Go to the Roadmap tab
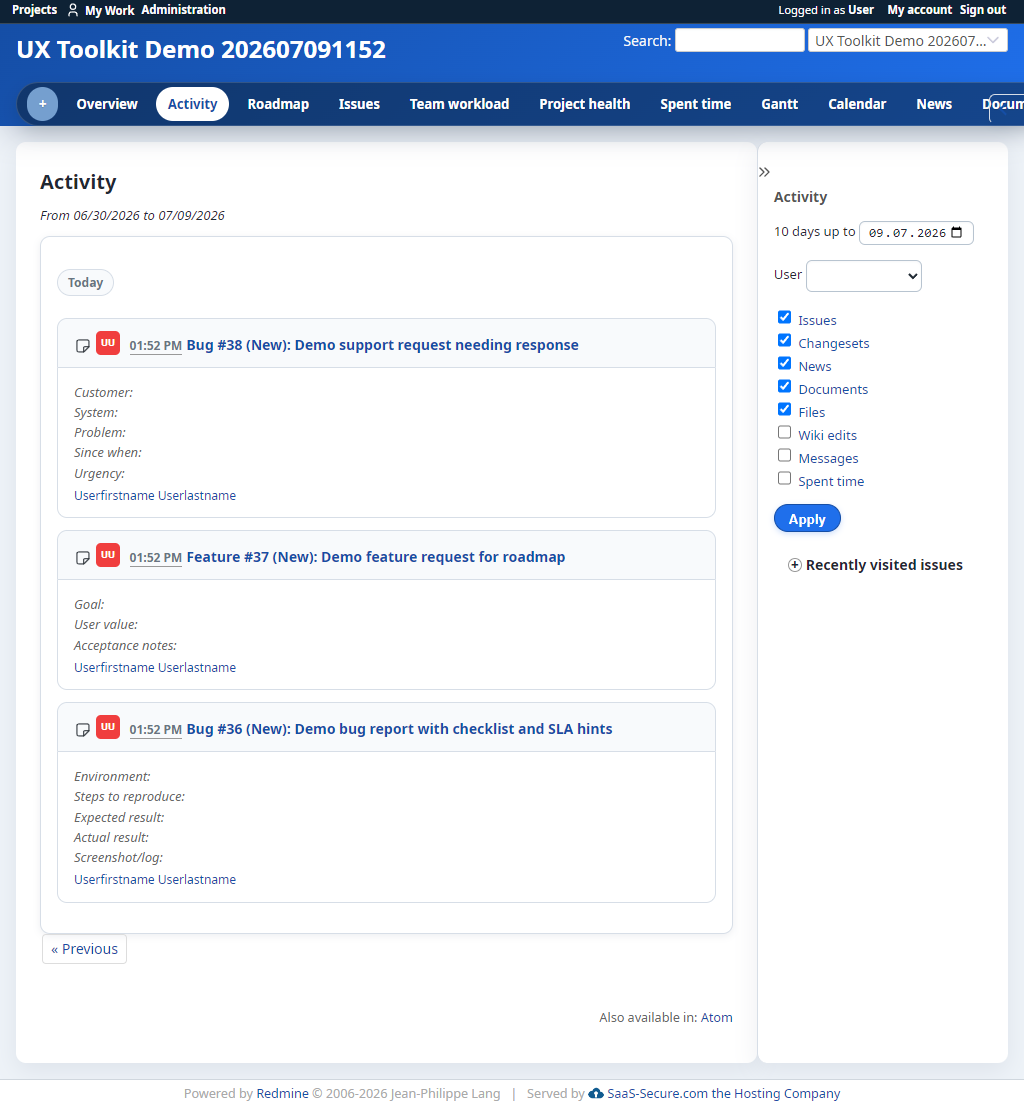This screenshot has width=1024, height=1107. [278, 104]
